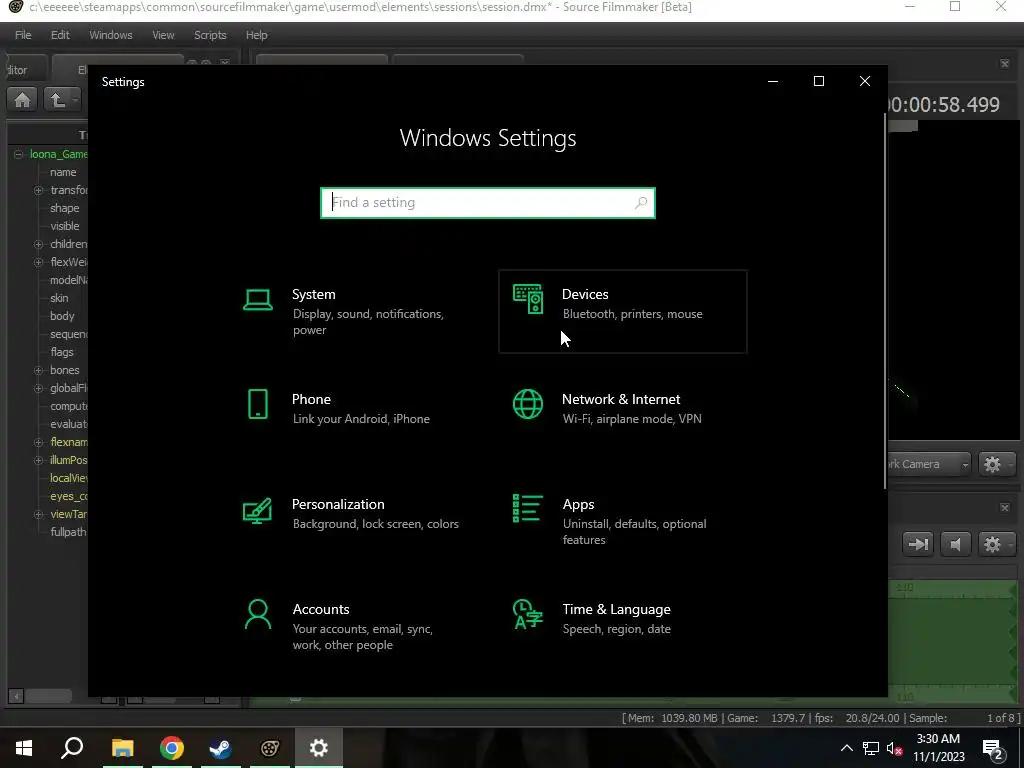Select the flags attribute row
This screenshot has height=768, width=1024.
[x=61, y=352]
